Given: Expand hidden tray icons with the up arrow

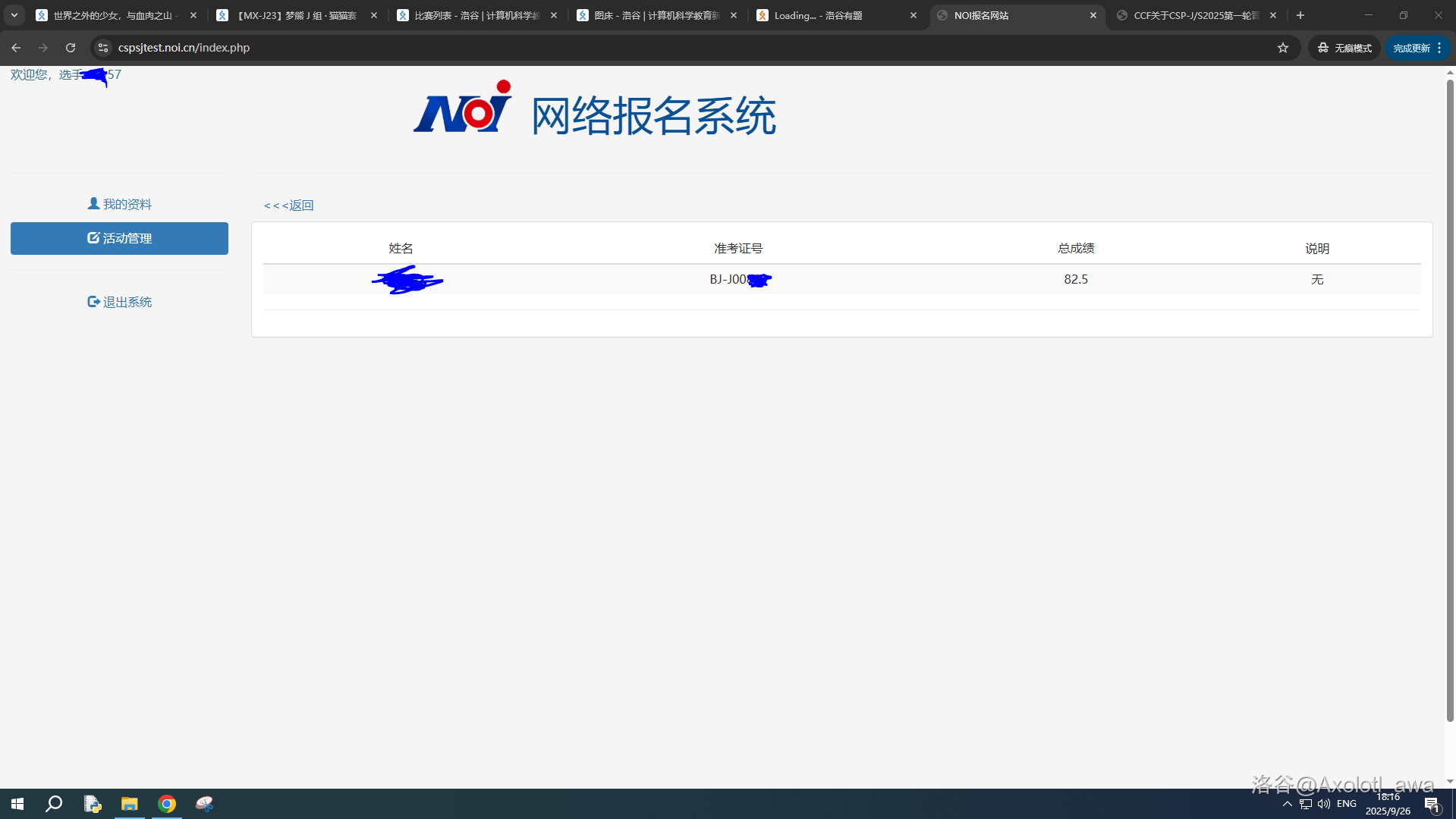Looking at the screenshot, I should pyautogui.click(x=1287, y=804).
